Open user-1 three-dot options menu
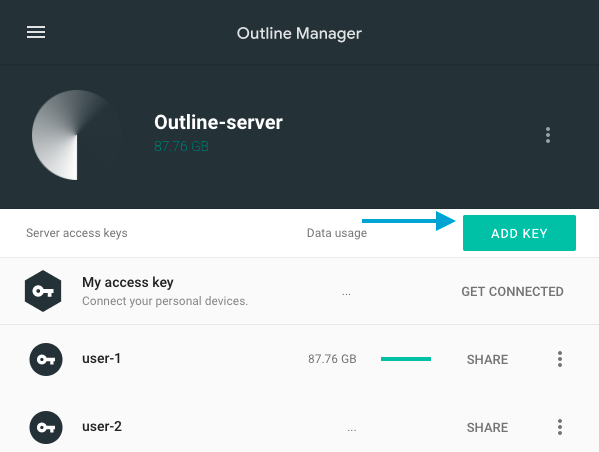 pyautogui.click(x=560, y=359)
